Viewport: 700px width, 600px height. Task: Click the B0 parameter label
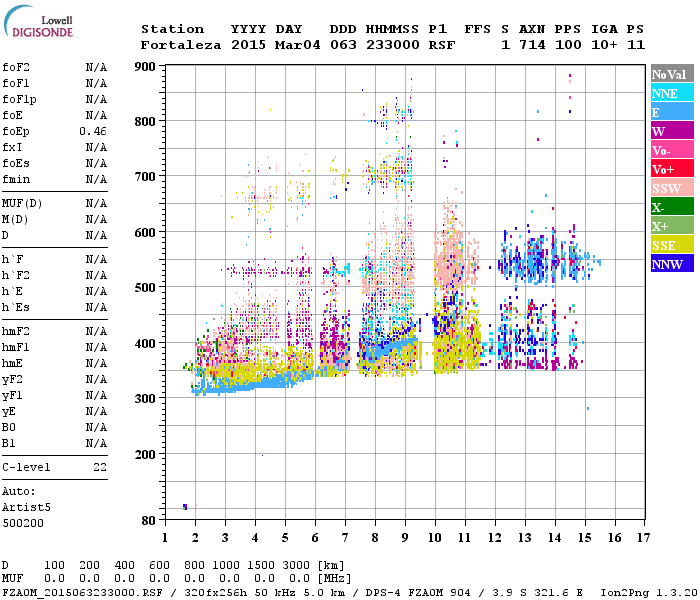(x=9, y=427)
